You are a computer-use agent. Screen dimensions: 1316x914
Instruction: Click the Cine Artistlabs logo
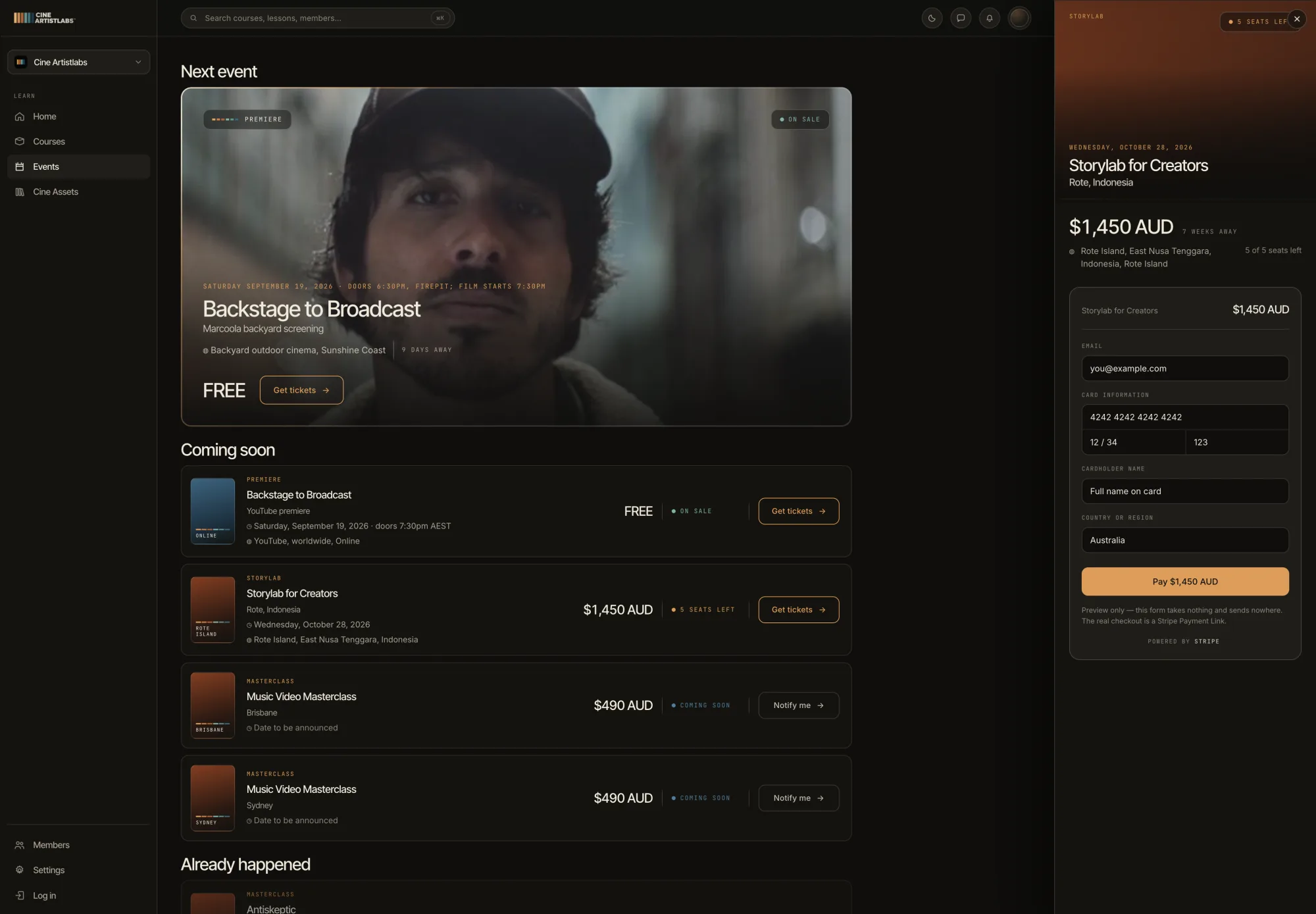click(44, 18)
